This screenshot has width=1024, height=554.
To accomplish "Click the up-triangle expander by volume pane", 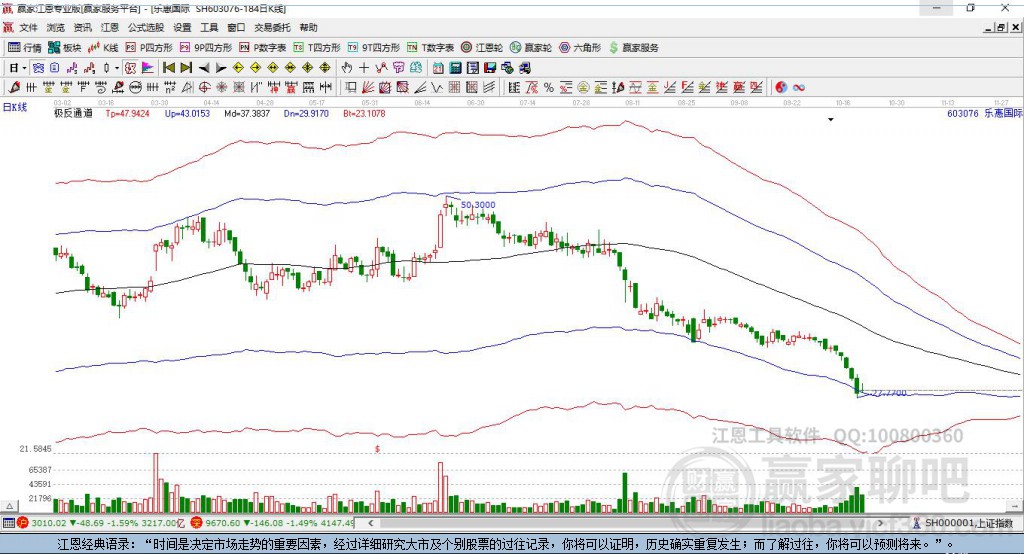I will click(9, 506).
